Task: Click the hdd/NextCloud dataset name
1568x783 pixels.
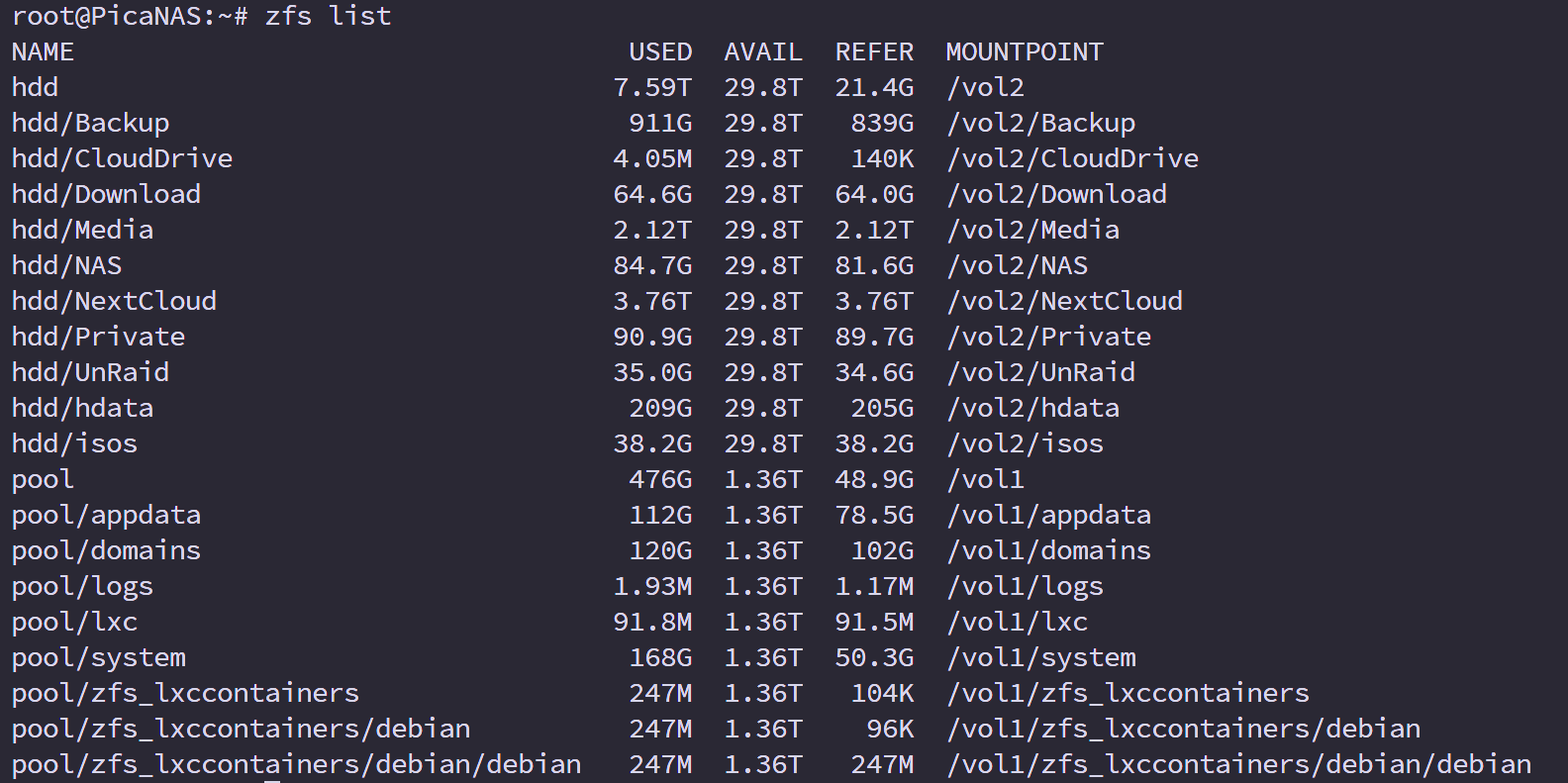Action: [114, 301]
